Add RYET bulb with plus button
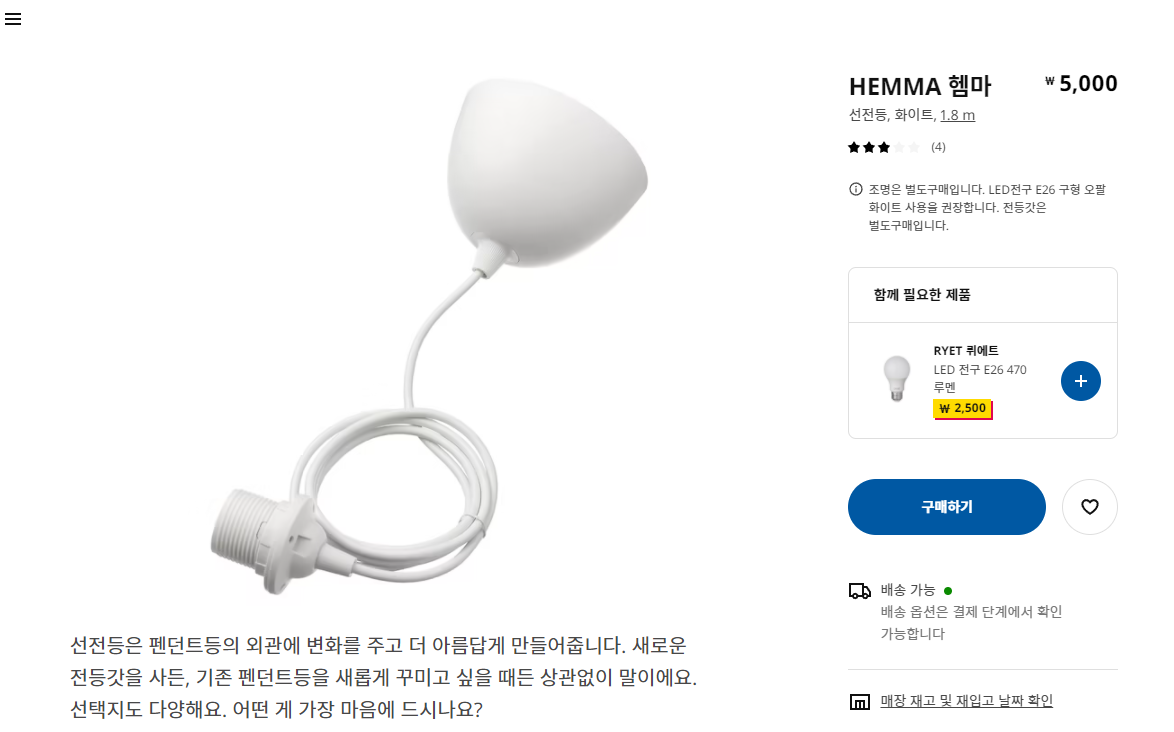The width and height of the screenshot is (1174, 732). point(1080,381)
